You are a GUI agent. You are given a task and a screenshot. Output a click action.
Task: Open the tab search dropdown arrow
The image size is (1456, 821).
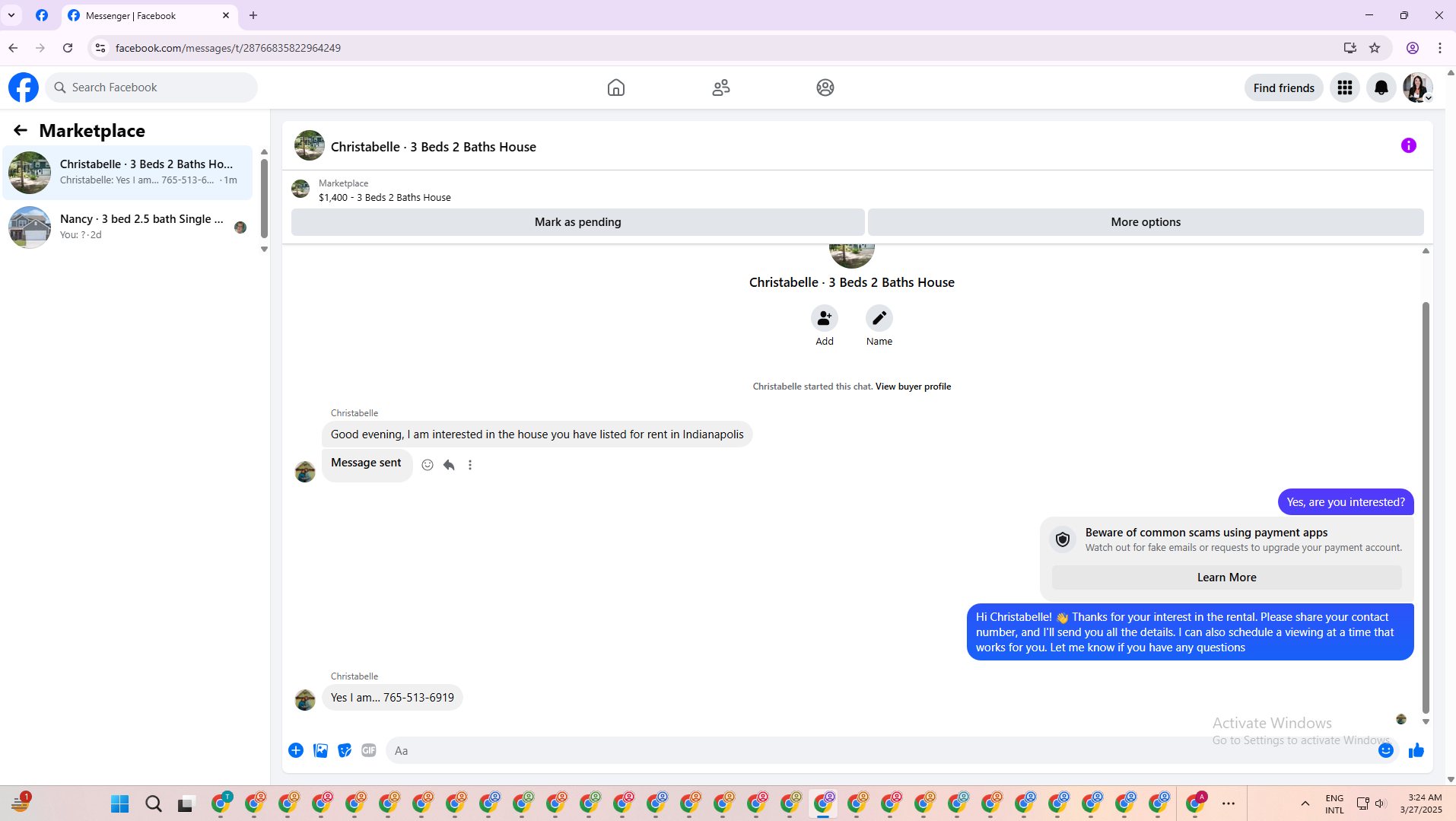click(11, 15)
